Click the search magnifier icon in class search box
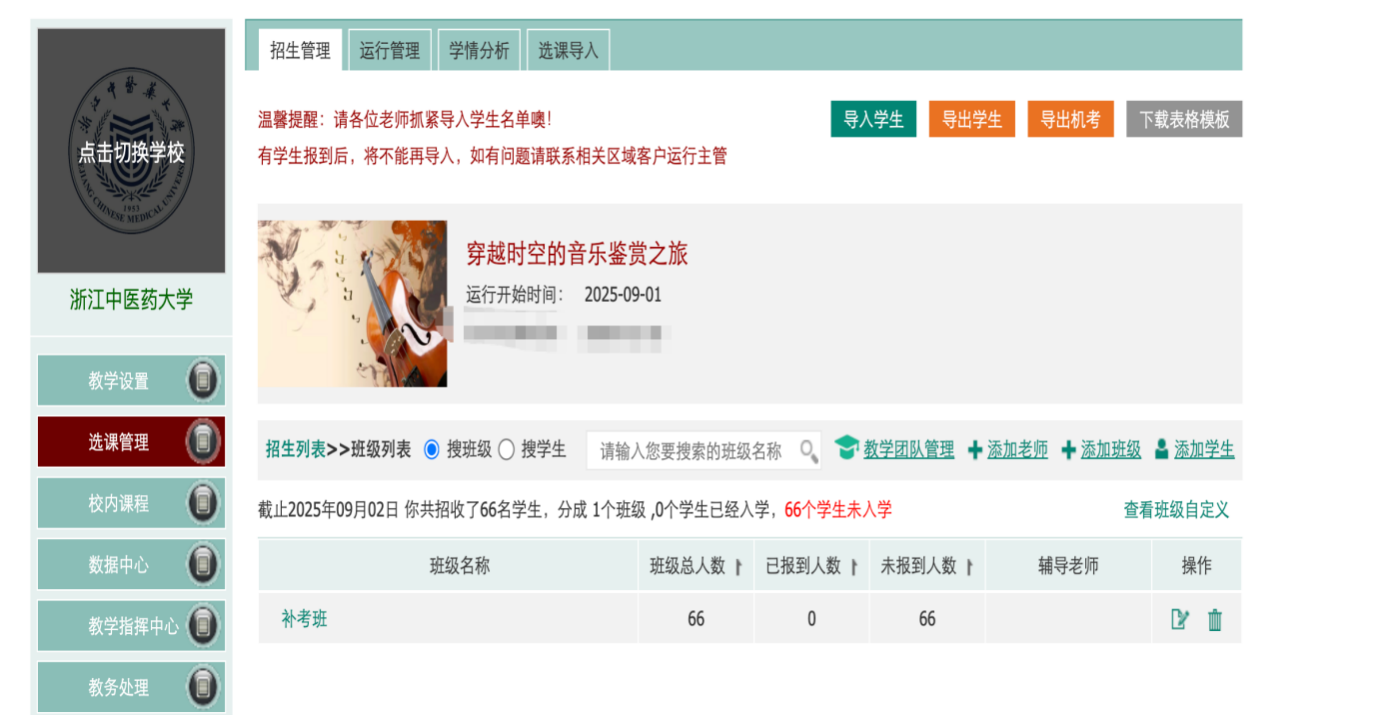 (808, 451)
